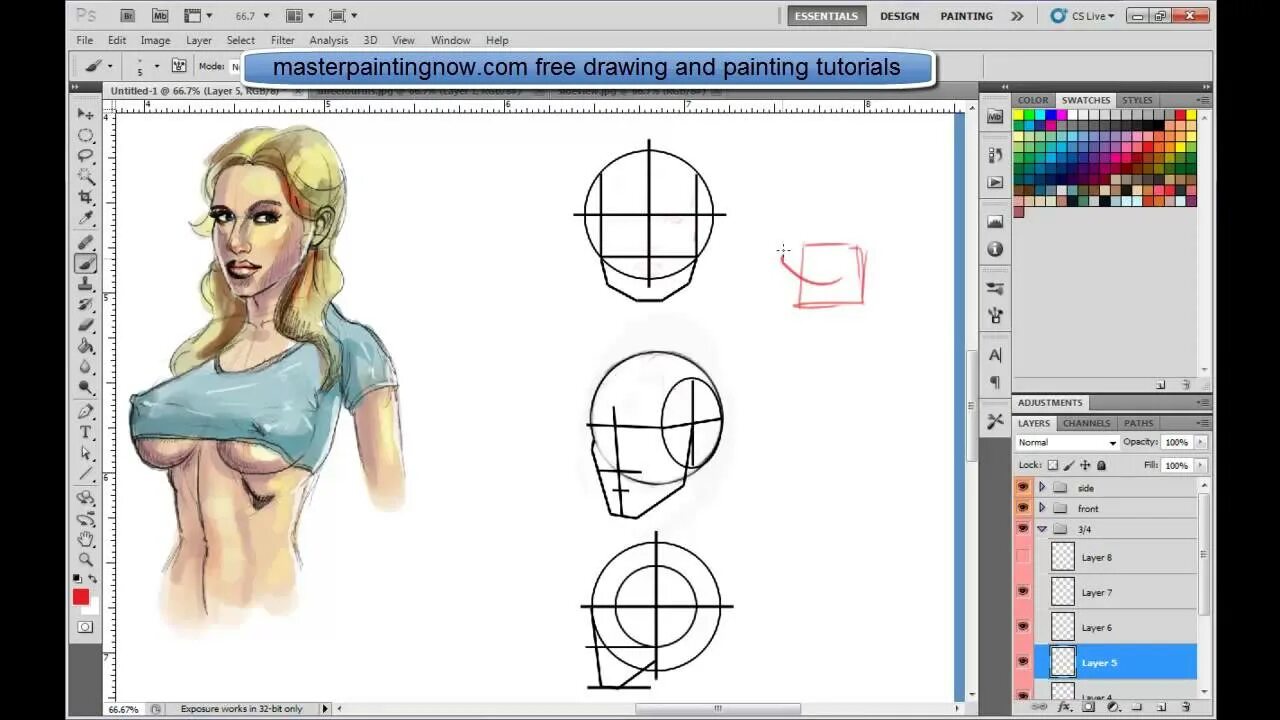Select the 3D Rotate tool
Viewport: 1280px width, 720px height.
(86, 498)
